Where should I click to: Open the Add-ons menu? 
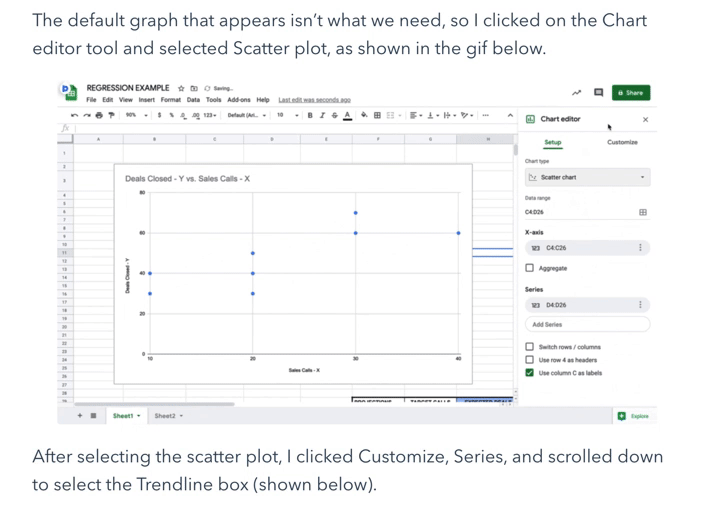[239, 100]
